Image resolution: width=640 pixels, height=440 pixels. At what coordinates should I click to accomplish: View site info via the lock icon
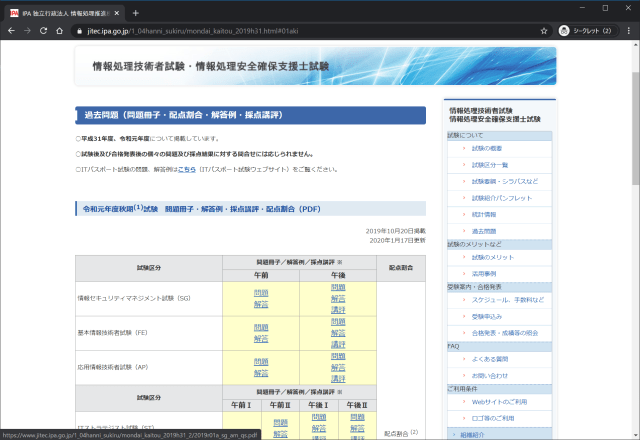click(79, 31)
